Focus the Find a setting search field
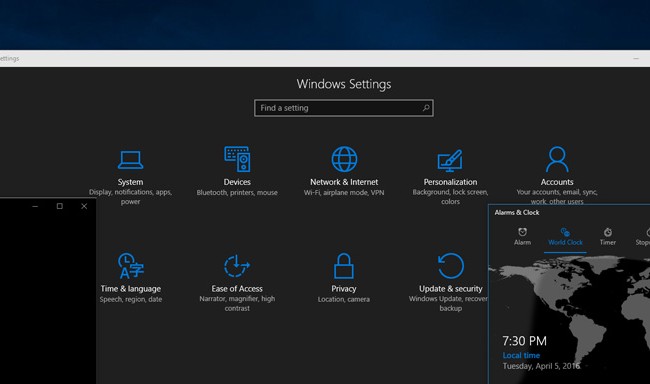Image resolution: width=650 pixels, height=384 pixels. pos(344,108)
